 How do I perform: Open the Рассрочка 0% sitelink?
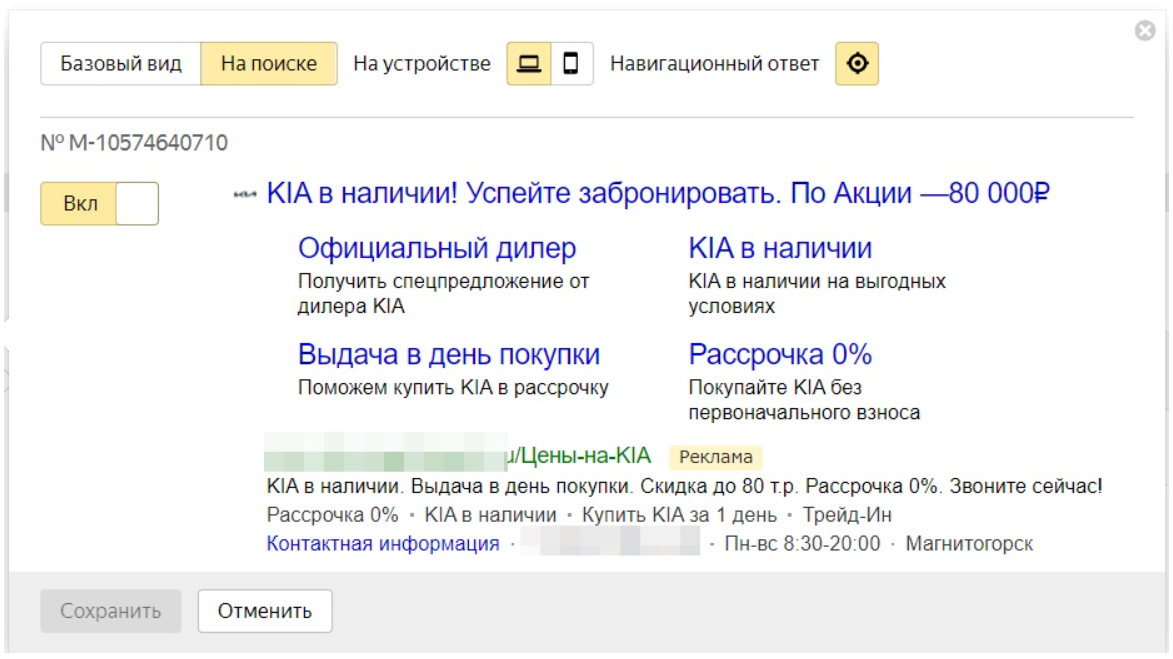click(x=780, y=355)
